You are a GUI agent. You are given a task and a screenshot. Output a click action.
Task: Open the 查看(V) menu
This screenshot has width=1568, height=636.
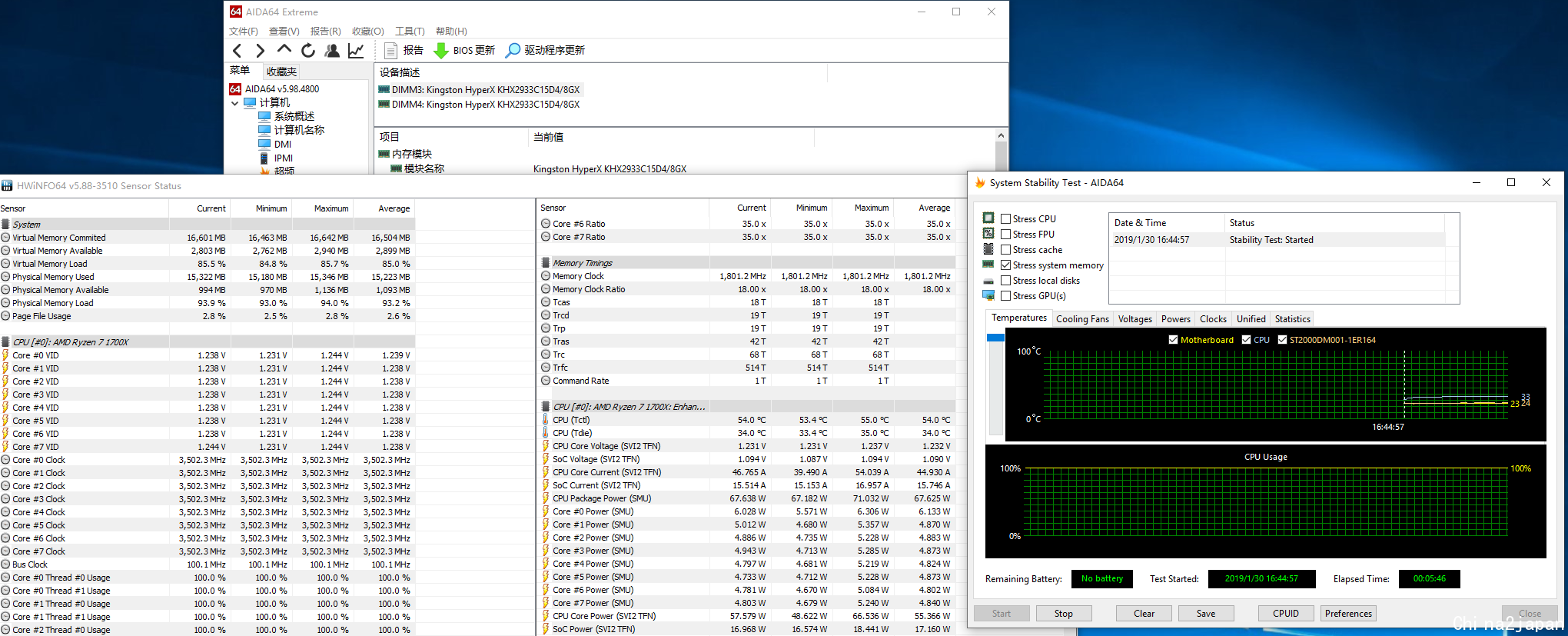coord(284,32)
